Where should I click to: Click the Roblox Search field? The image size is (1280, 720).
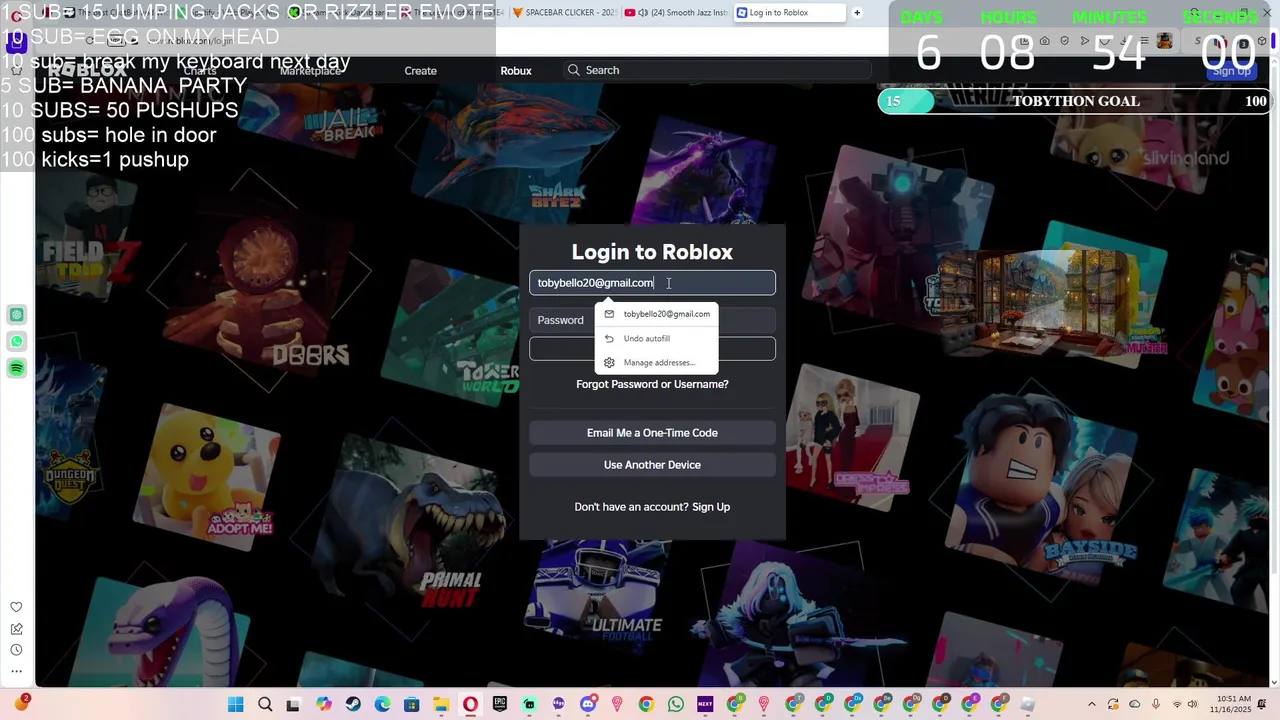[717, 70]
